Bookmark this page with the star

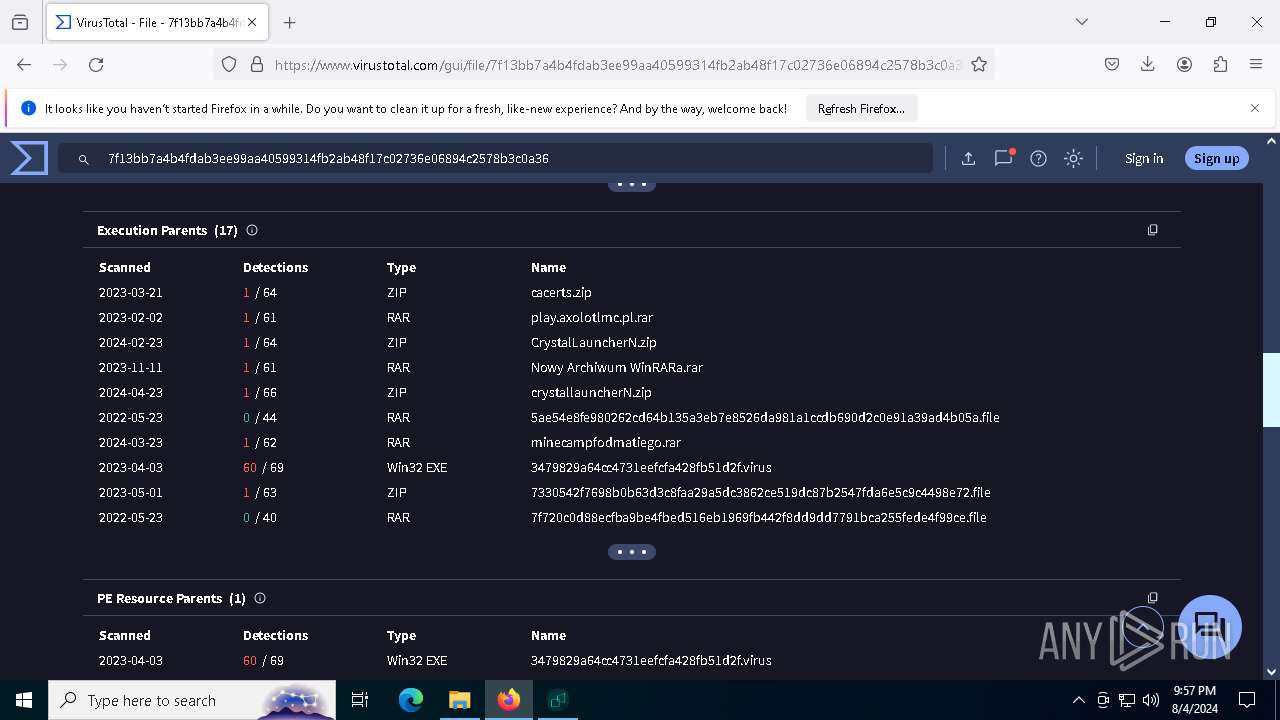pos(979,64)
